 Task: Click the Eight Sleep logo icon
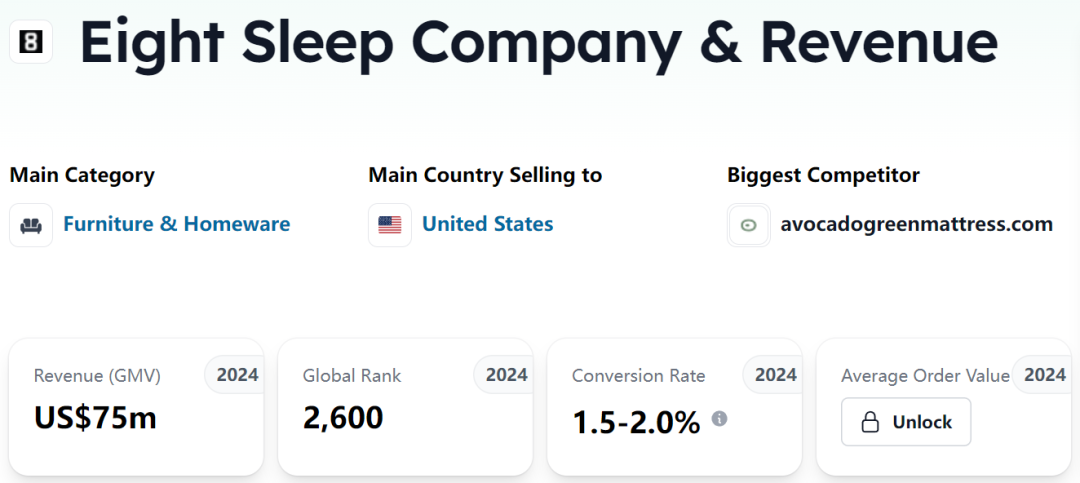pos(31,42)
